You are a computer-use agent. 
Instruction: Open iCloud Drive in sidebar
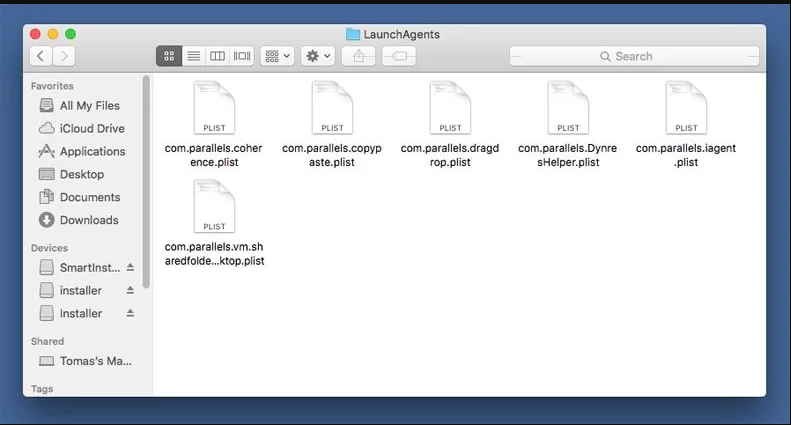point(82,128)
